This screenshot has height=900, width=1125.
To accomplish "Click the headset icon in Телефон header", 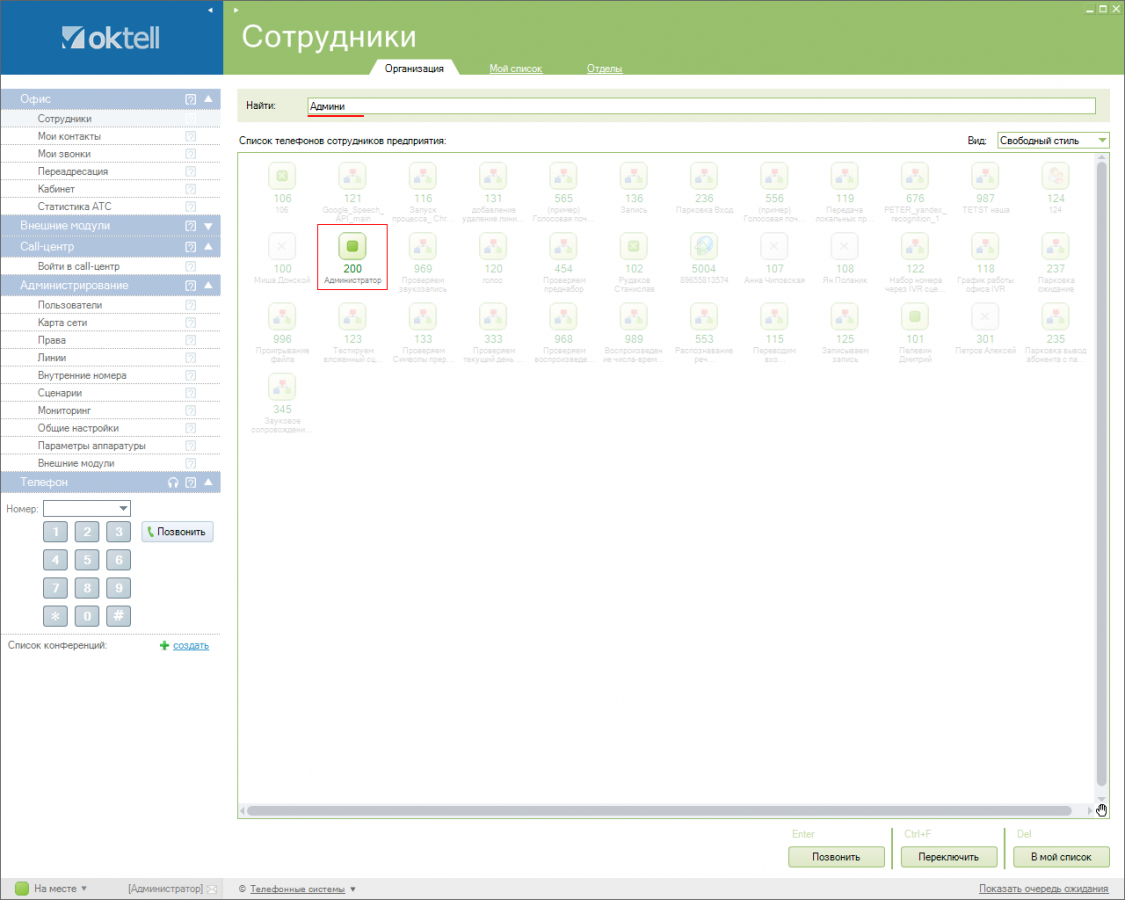I will pyautogui.click(x=173, y=483).
